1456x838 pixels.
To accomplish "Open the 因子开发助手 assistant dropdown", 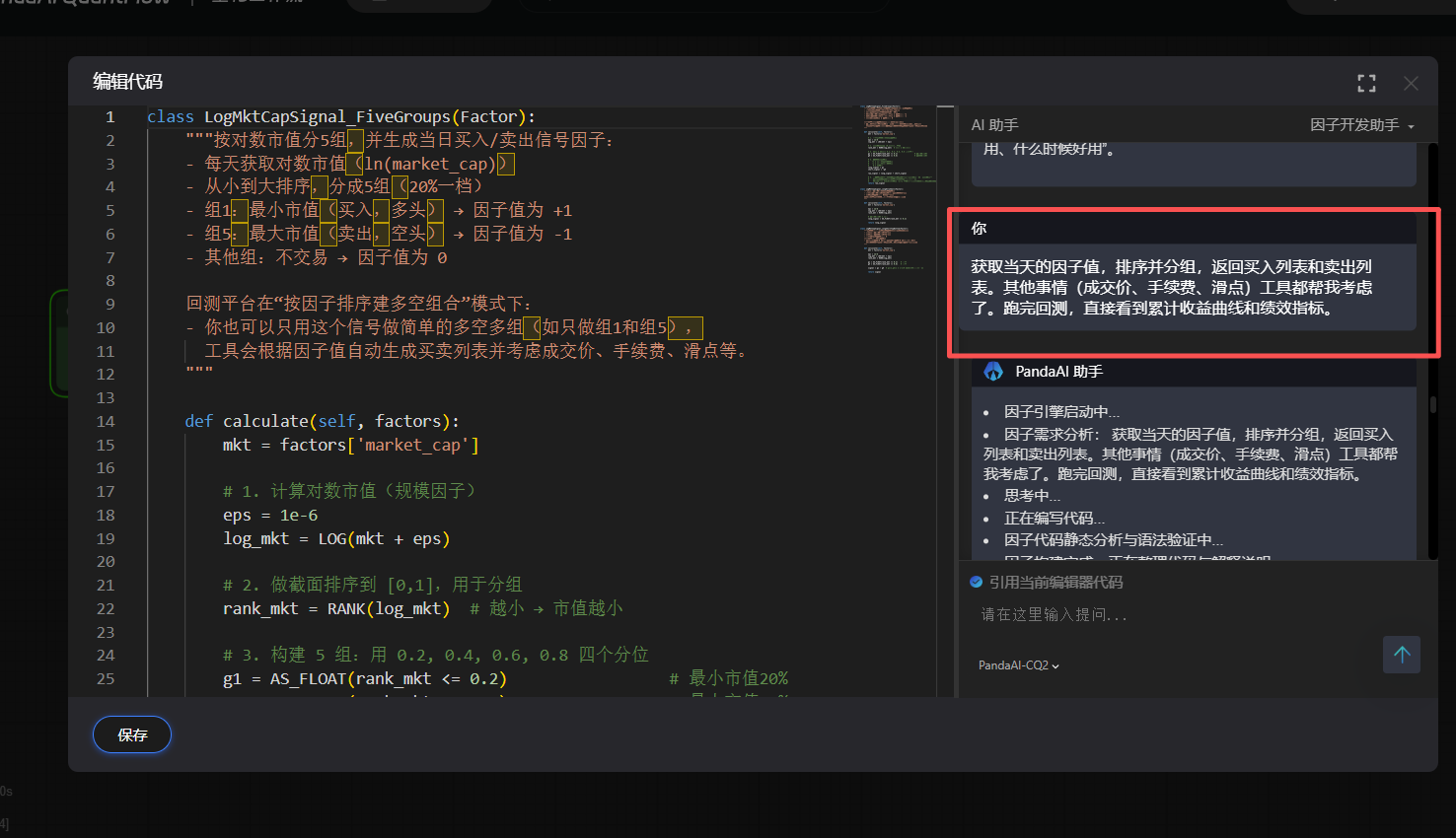I will pos(1362,125).
